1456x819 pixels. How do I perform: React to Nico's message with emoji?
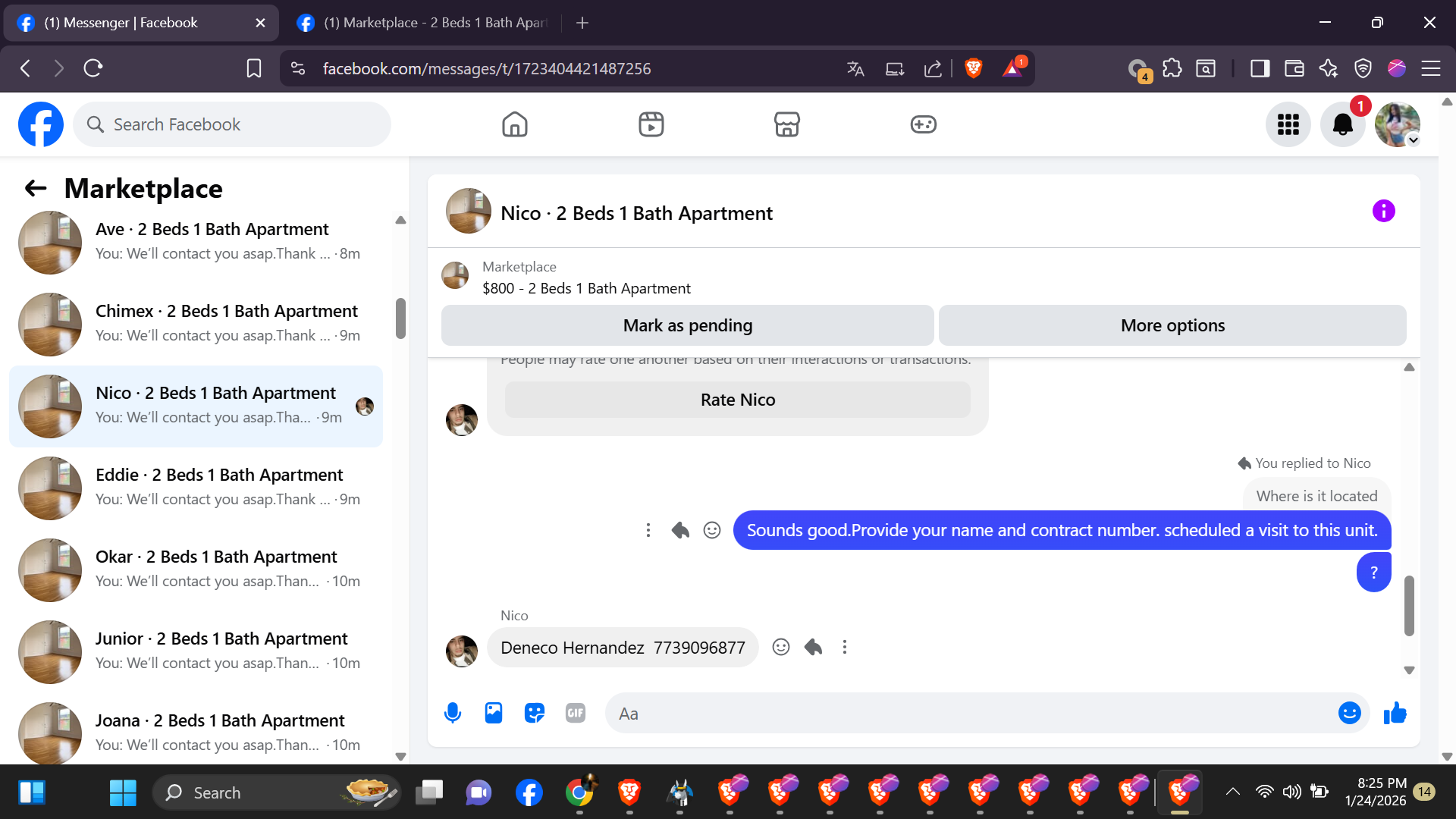781,647
